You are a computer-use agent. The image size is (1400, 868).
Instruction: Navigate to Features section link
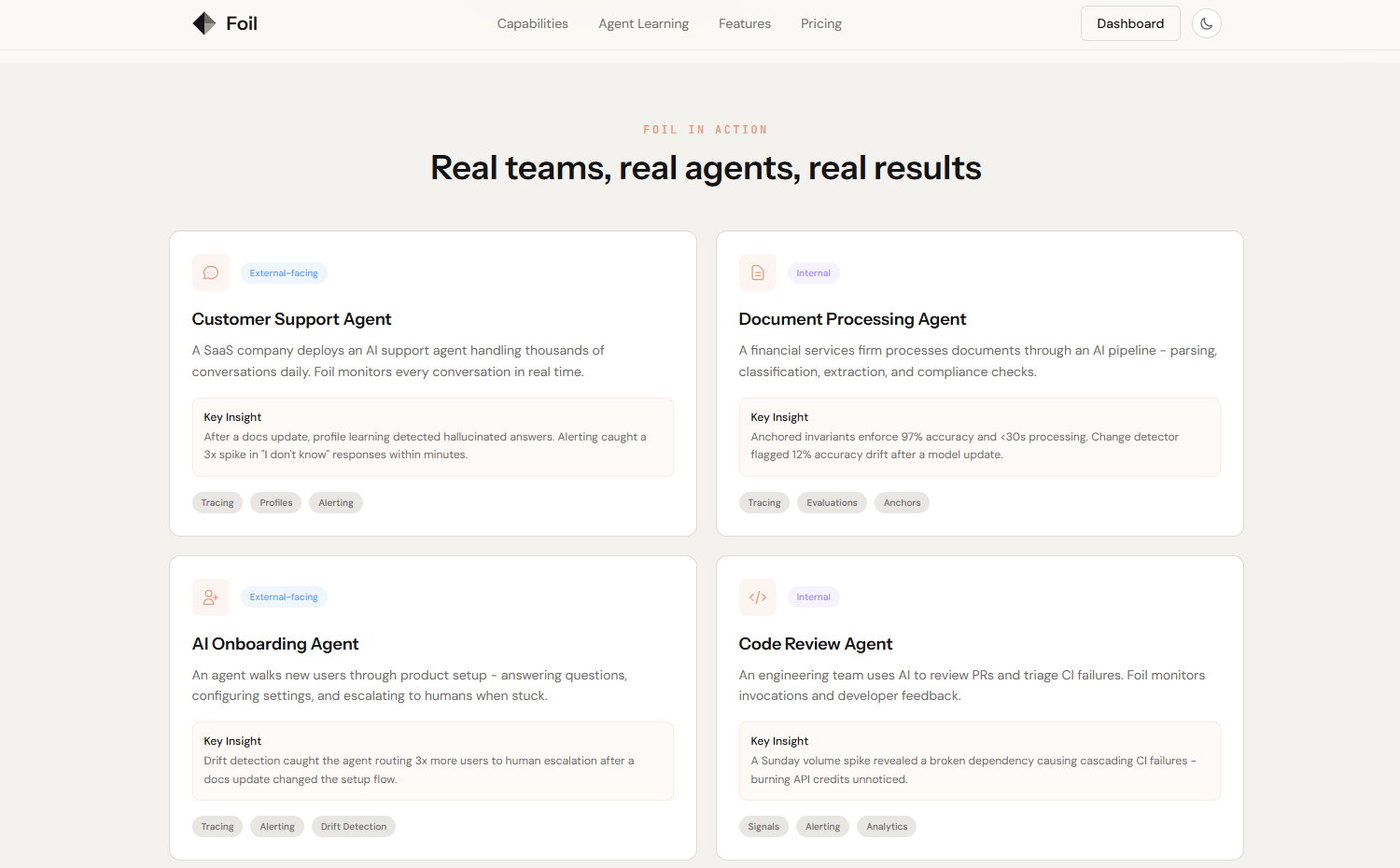(745, 23)
